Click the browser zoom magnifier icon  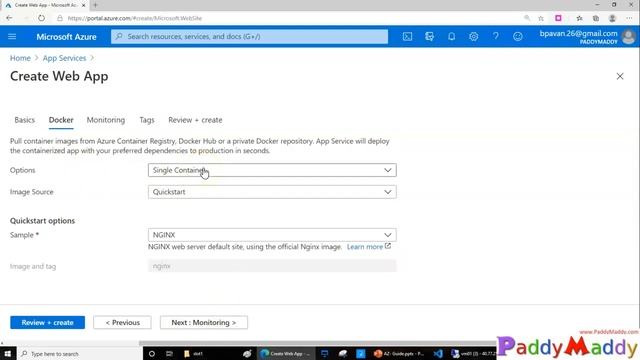(x=527, y=18)
